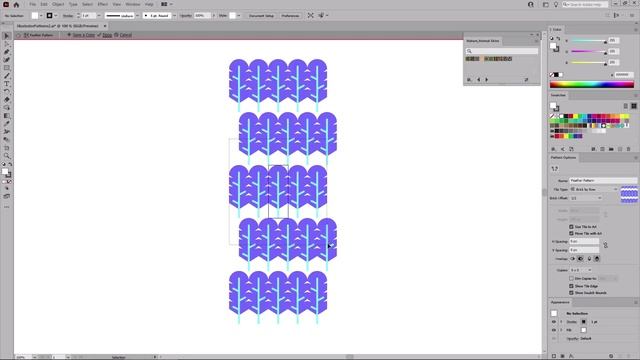Click Delete Swatch trash icon
The width and height of the screenshot is (640, 360).
tap(629, 149)
